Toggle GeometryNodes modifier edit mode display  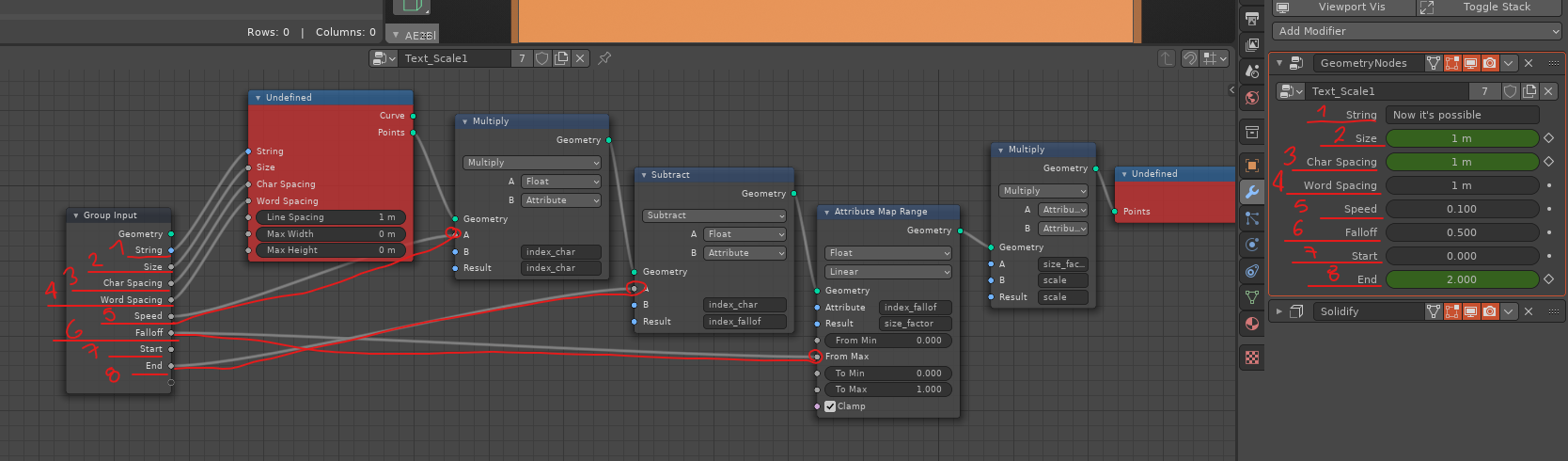(x=1452, y=63)
